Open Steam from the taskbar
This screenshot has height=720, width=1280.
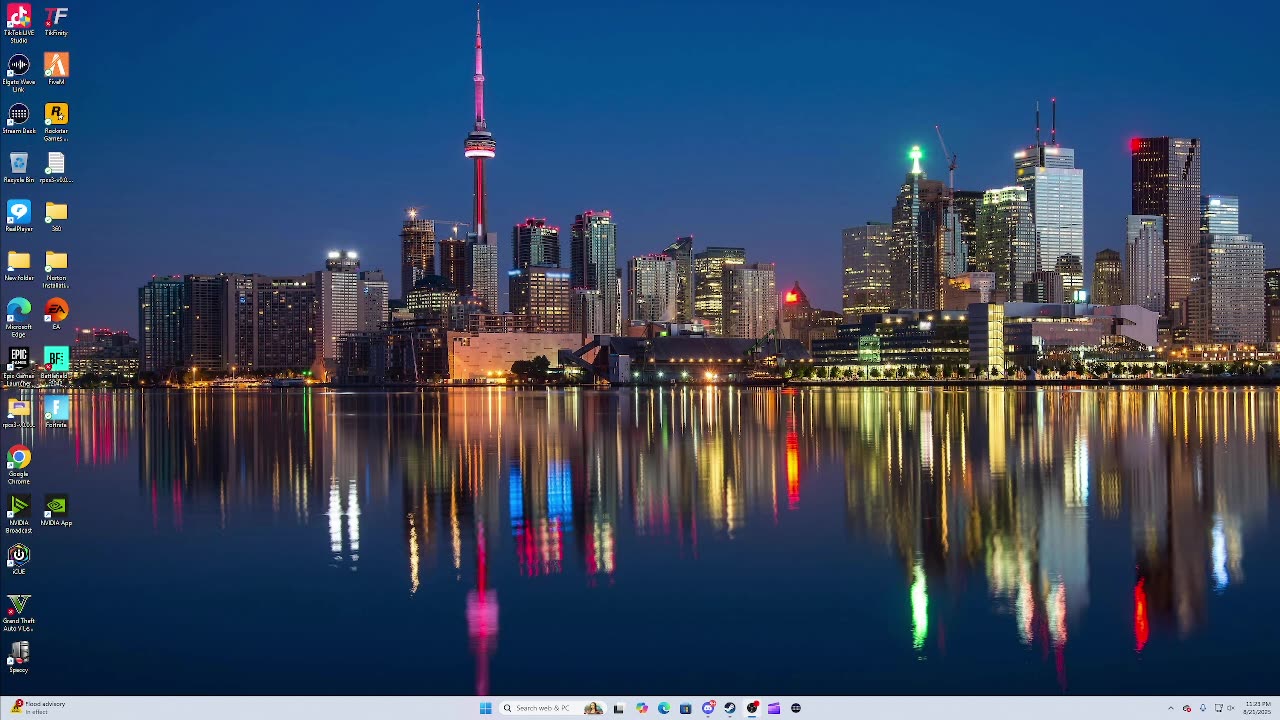730,708
